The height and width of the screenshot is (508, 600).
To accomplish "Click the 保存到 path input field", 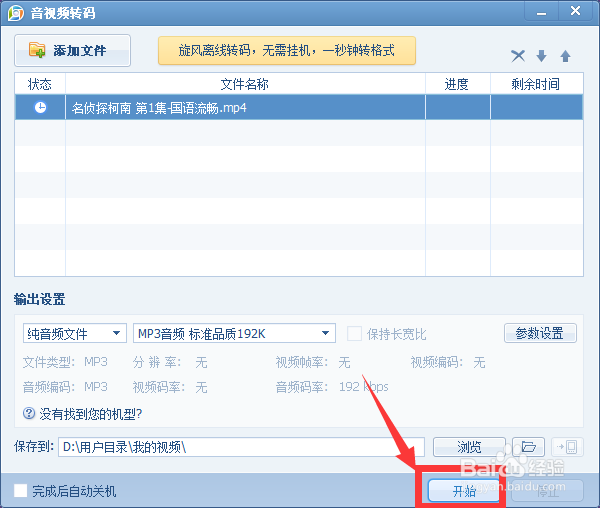I will 241,447.
